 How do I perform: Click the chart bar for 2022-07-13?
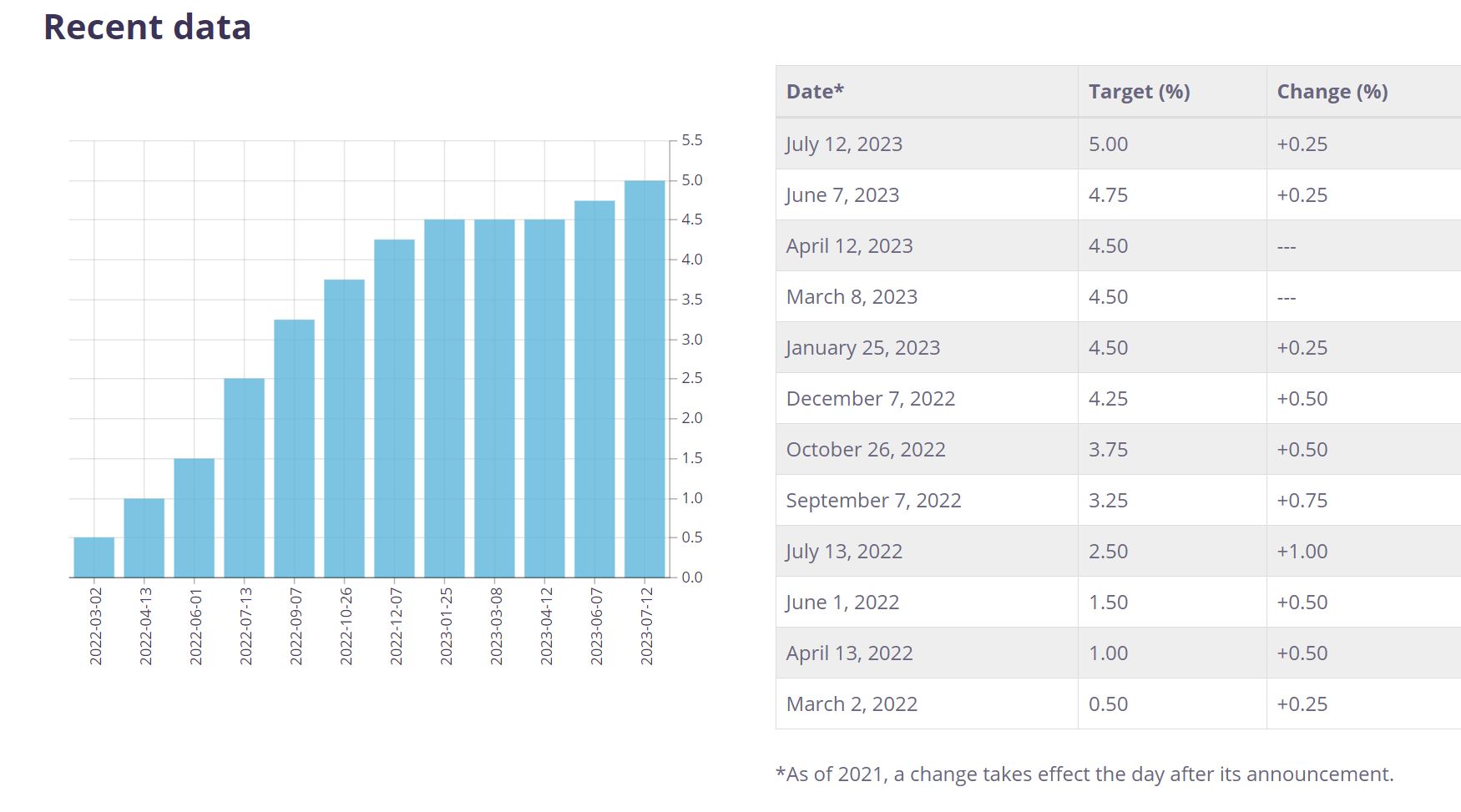(245, 478)
